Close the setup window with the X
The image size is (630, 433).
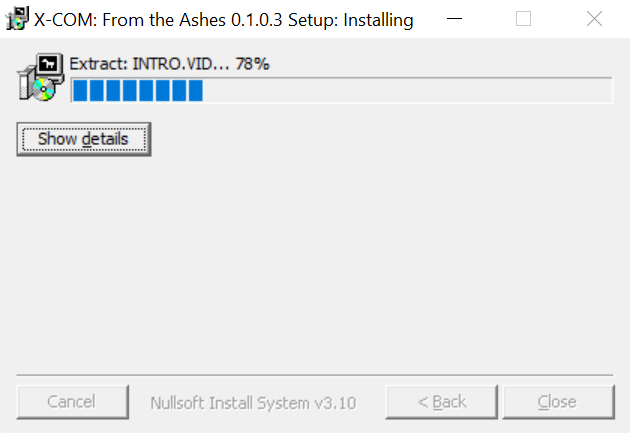[x=594, y=18]
